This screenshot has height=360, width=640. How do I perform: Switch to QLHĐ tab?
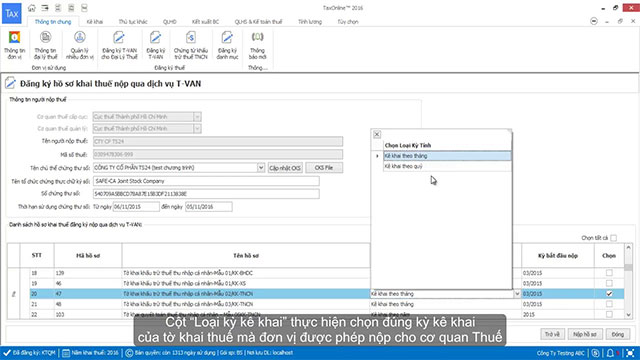click(169, 22)
